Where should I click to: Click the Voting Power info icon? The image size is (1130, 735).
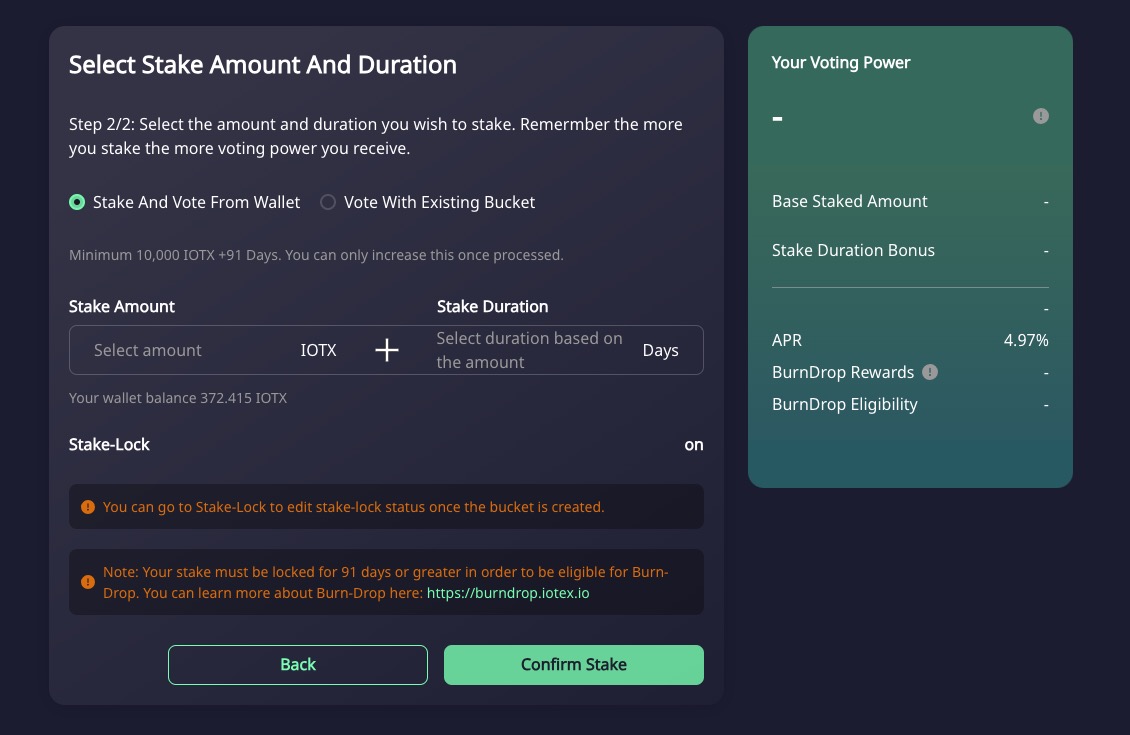pyautogui.click(x=1040, y=117)
